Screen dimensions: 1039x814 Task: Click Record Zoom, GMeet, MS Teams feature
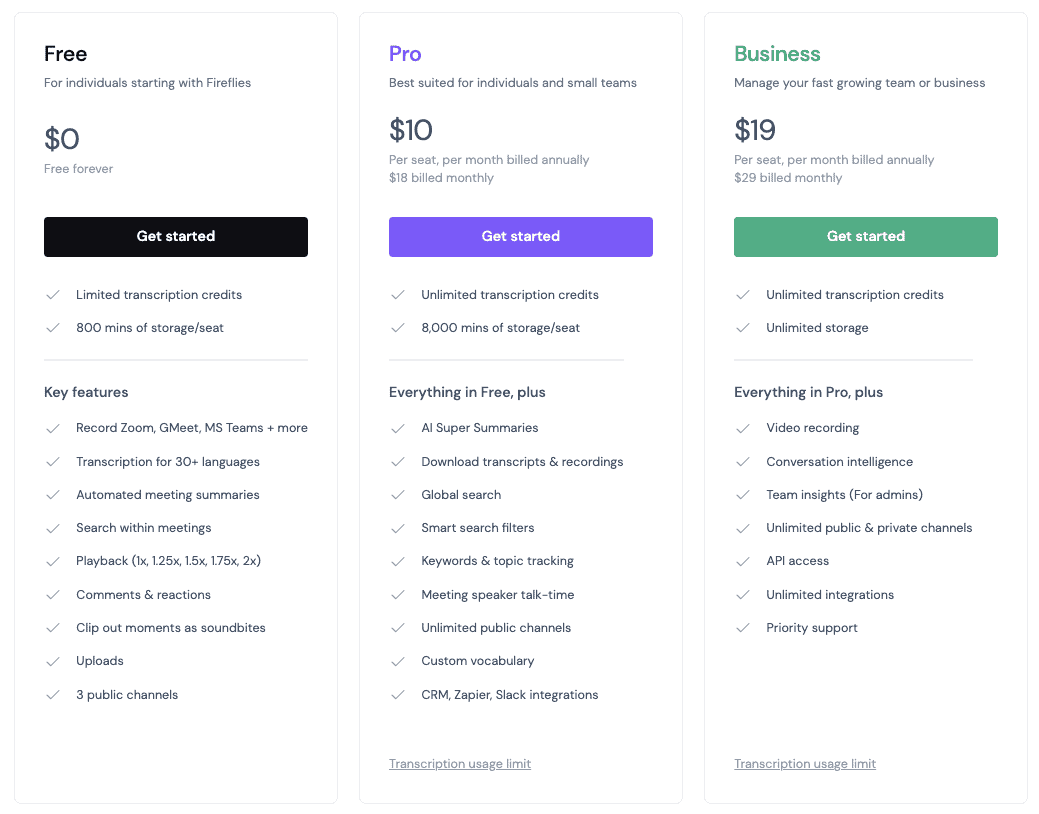pos(192,428)
